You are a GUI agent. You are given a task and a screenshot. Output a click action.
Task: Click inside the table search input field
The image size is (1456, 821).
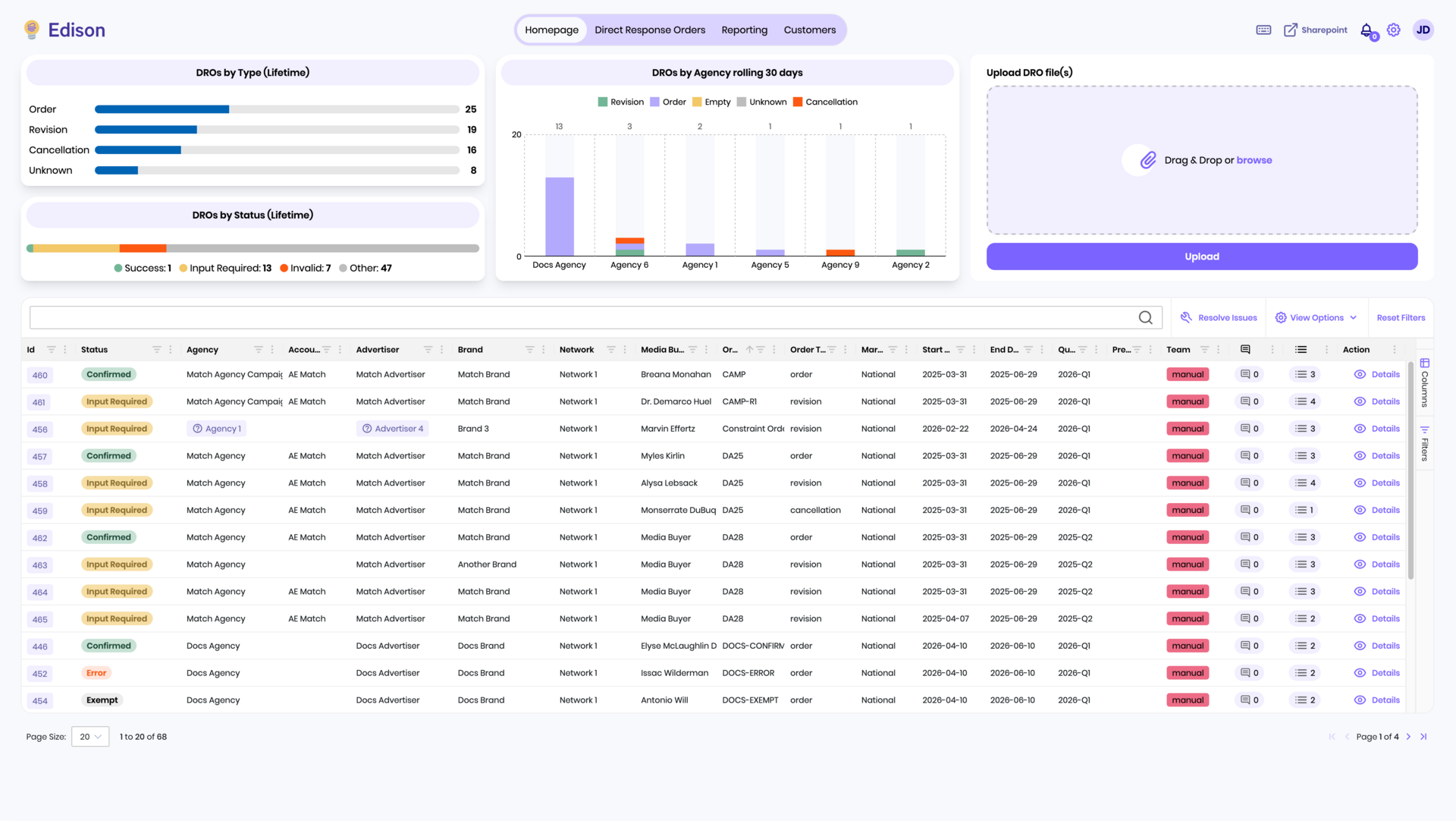[x=531, y=317]
